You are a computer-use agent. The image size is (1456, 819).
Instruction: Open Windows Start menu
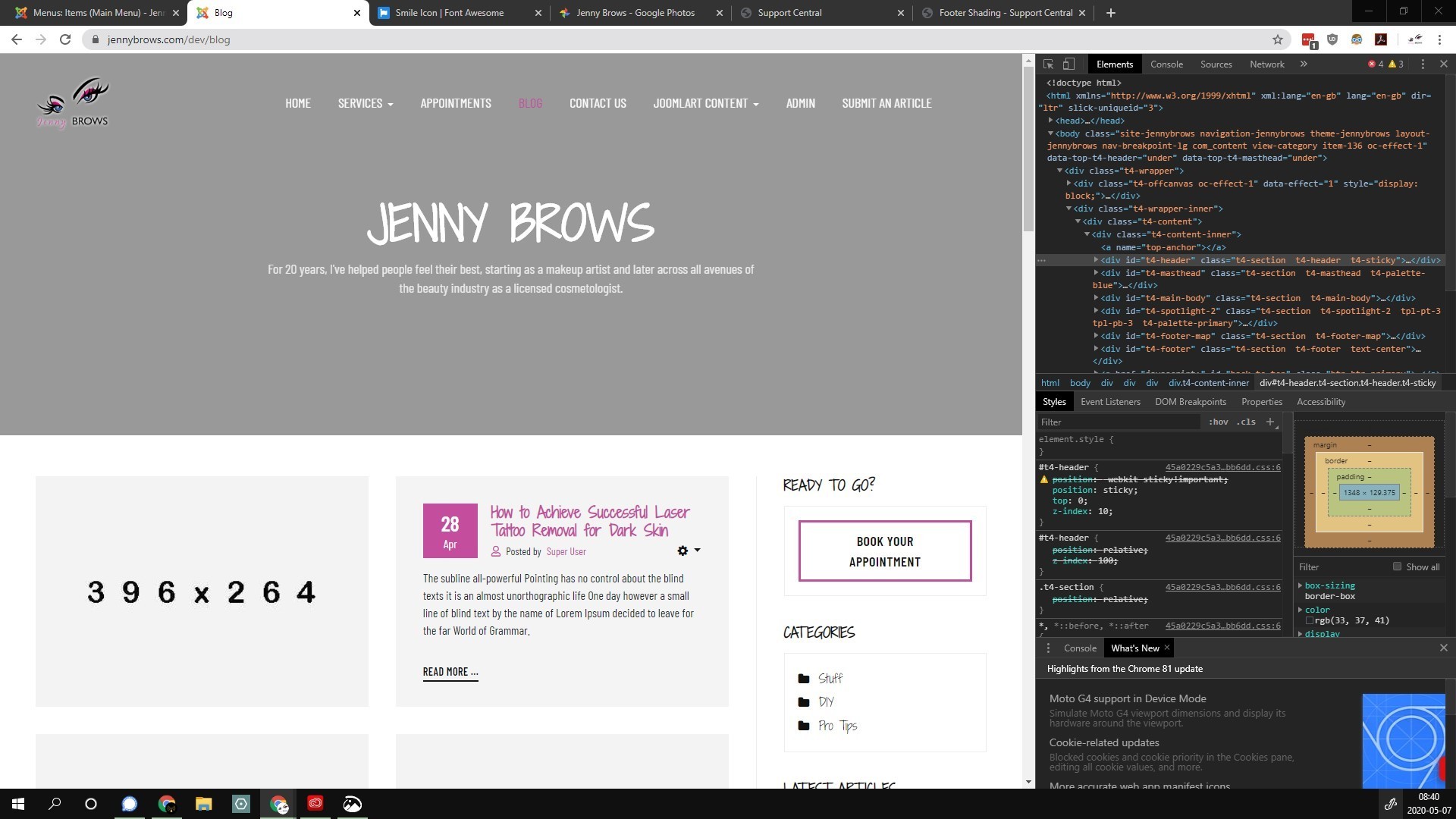18,804
